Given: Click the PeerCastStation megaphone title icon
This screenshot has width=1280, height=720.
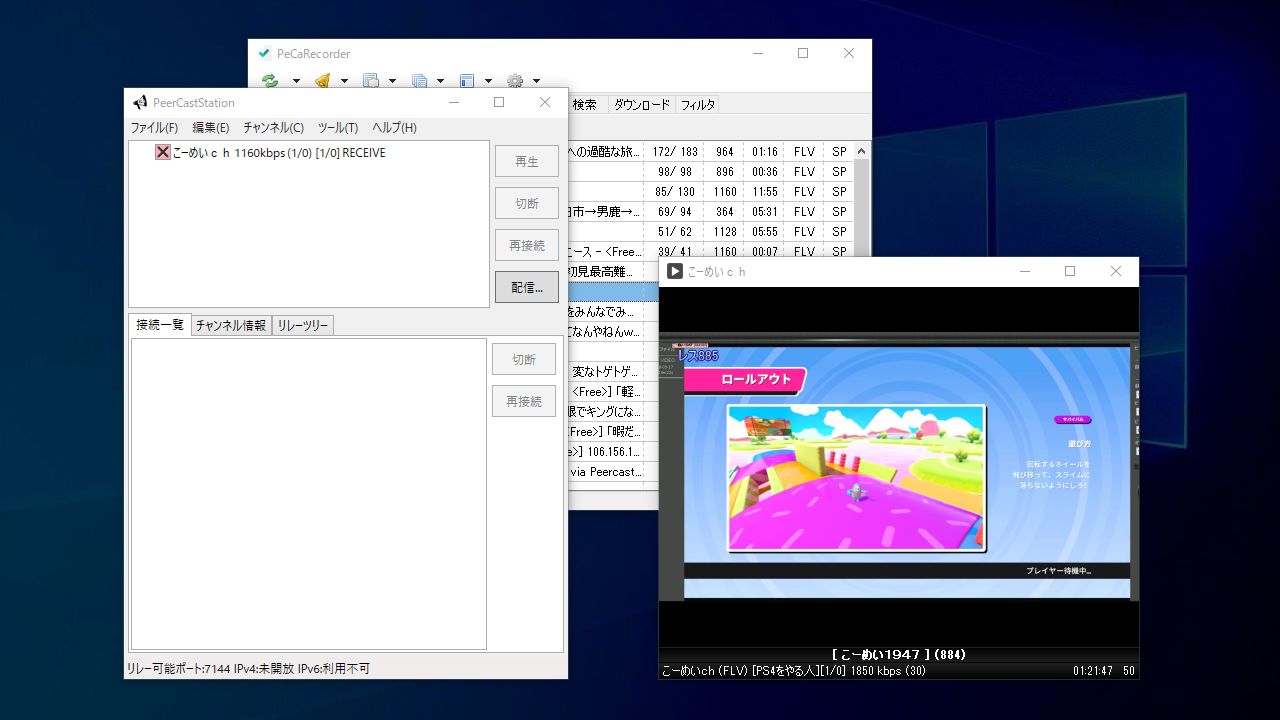Looking at the screenshot, I should point(140,102).
